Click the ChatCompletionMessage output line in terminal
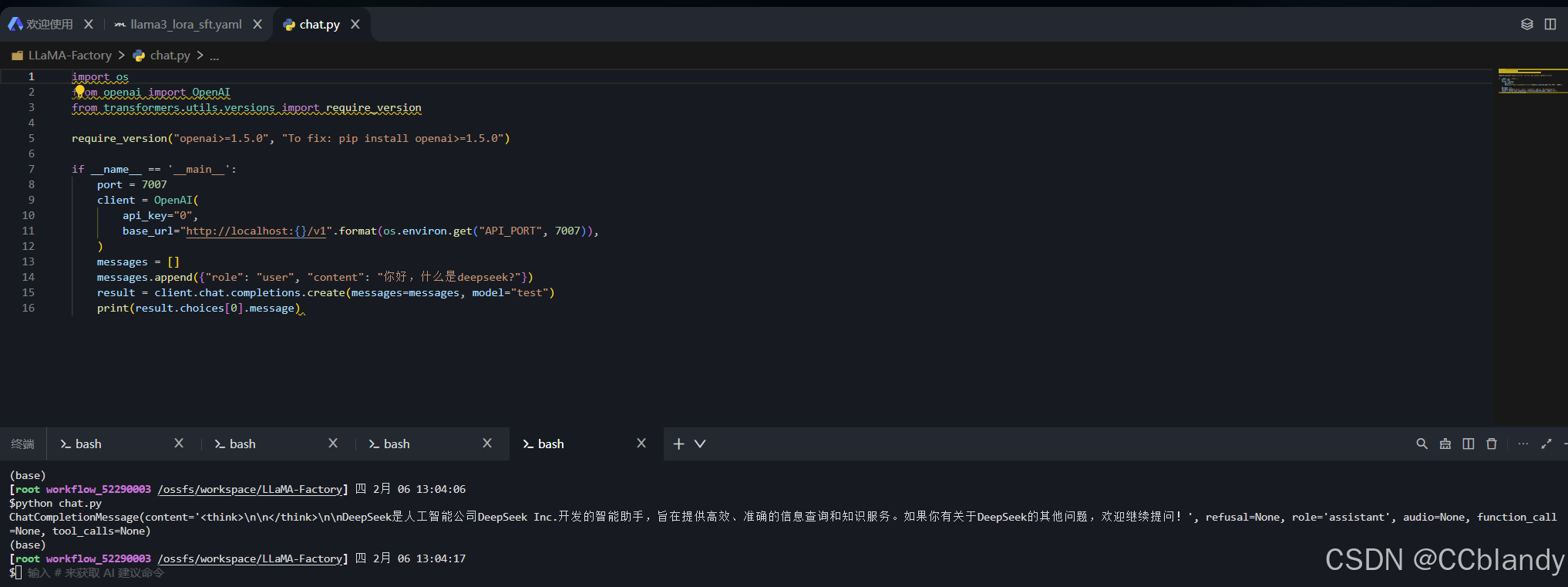1568x587 pixels. (x=782, y=524)
